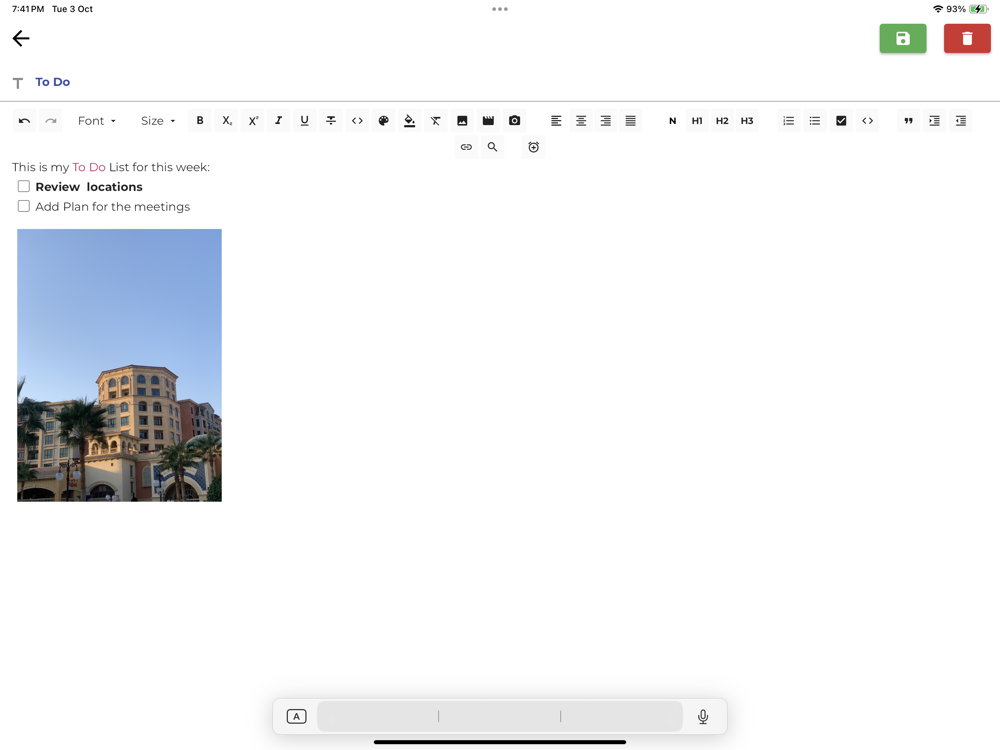The image size is (1000, 750).
Task: Tap the Wi-Fi status icon
Action: coord(938,9)
